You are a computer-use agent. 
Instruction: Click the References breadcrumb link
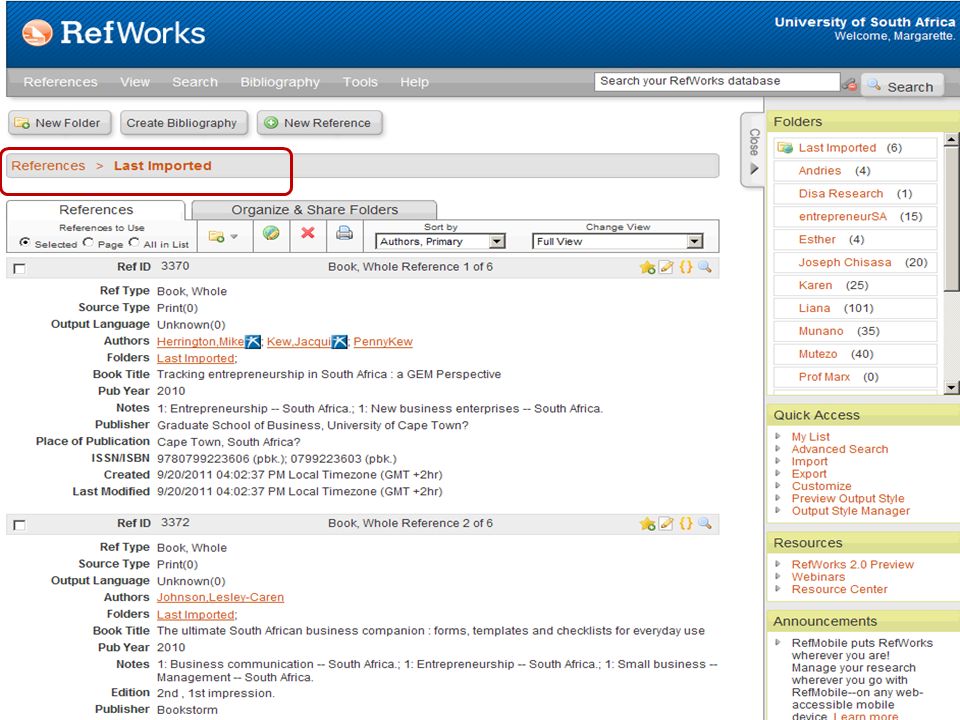click(x=48, y=166)
